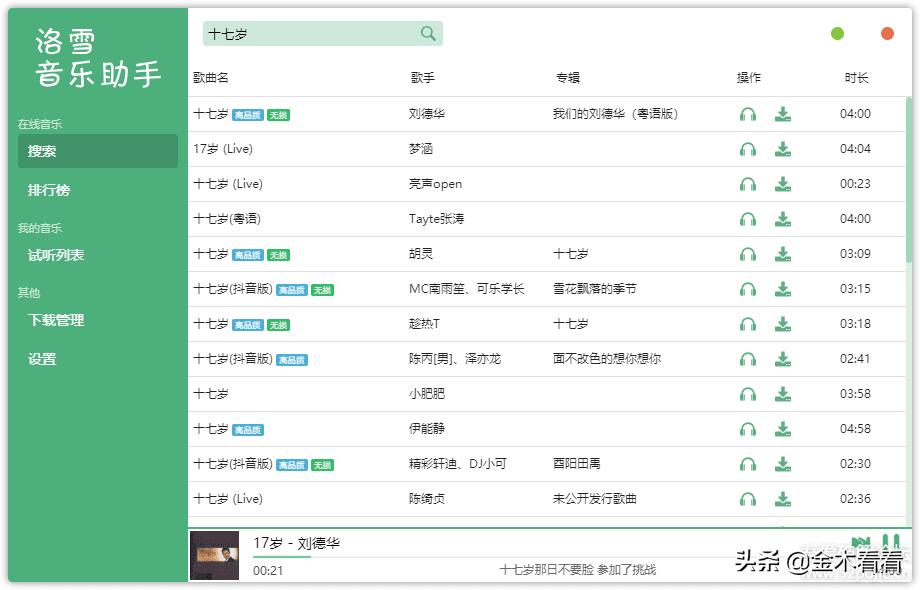Screen dimensions: 920x590
Task: Download the 17岁 (Live) song by 梦涵
Action: coord(783,149)
